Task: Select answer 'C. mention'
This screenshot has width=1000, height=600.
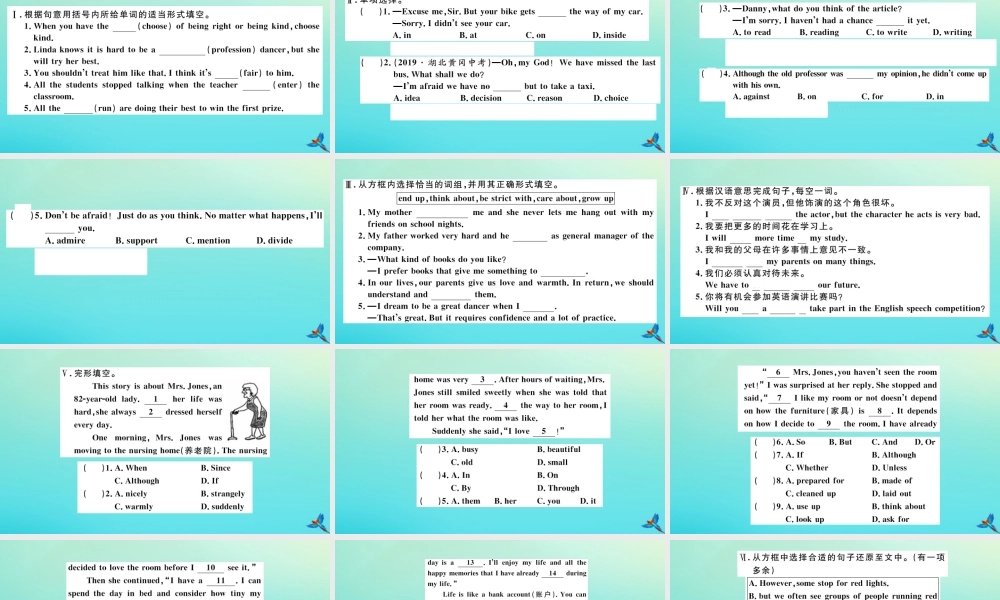Action: tap(208, 240)
